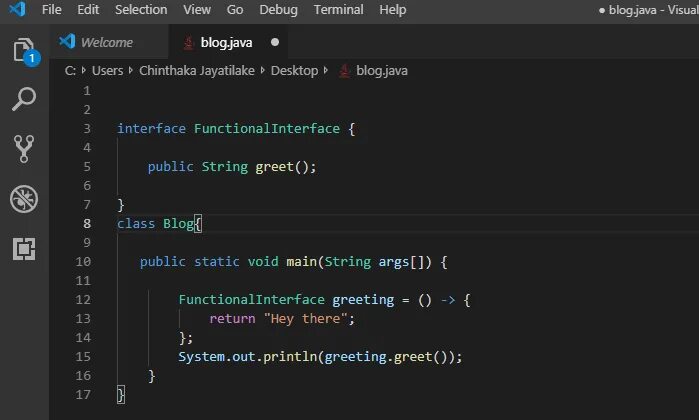The height and width of the screenshot is (420, 699).
Task: Click 'public' keyword on line 5
Action: point(171,167)
